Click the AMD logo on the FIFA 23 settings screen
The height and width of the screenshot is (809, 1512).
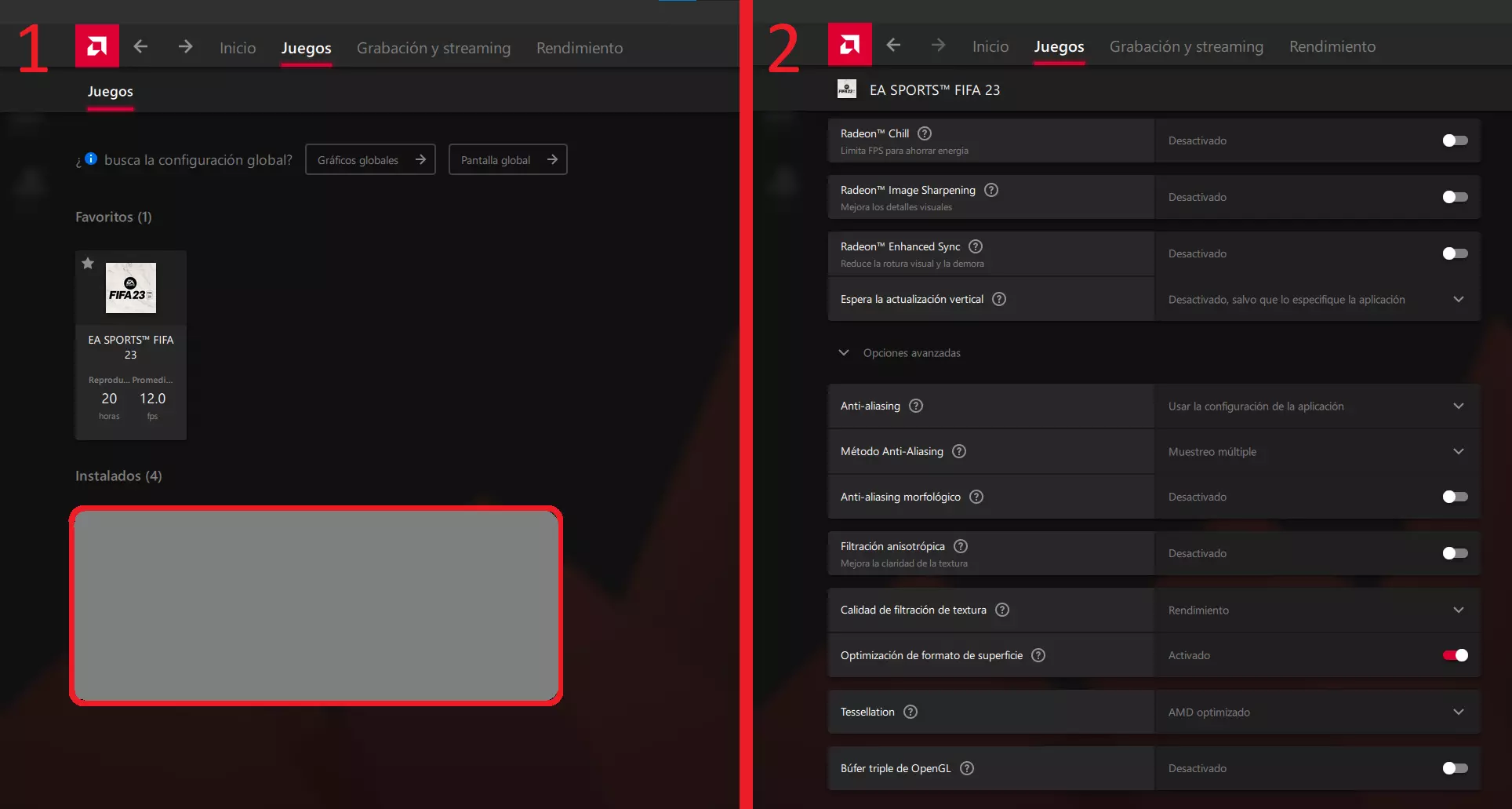point(850,45)
